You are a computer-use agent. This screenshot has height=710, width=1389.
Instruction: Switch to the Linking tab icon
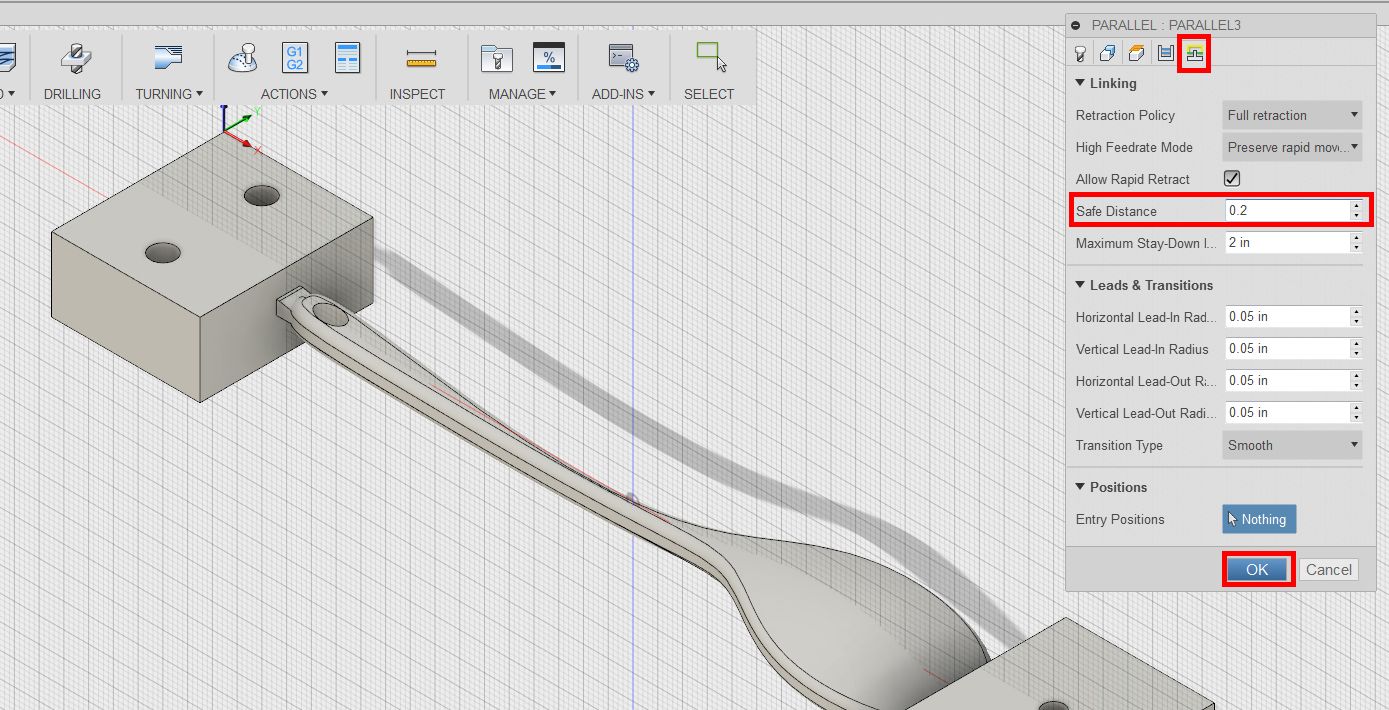[x=1194, y=53]
